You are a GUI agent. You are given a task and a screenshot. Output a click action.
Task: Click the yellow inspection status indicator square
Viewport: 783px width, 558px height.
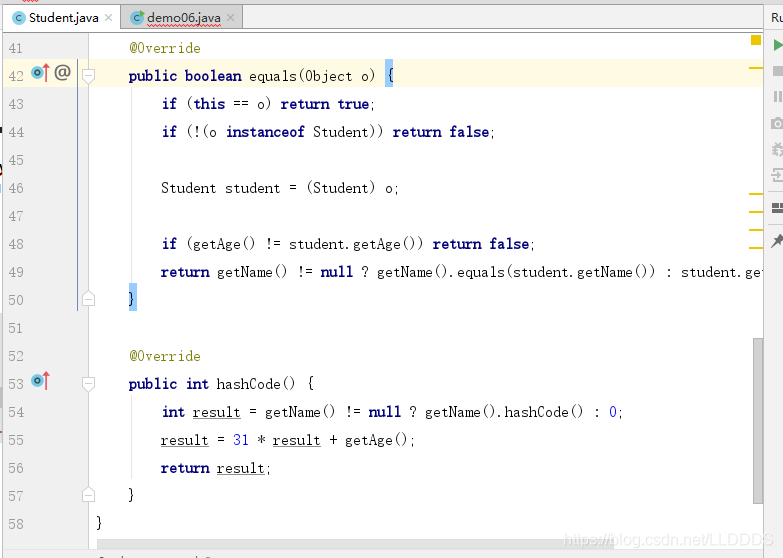coord(756,40)
